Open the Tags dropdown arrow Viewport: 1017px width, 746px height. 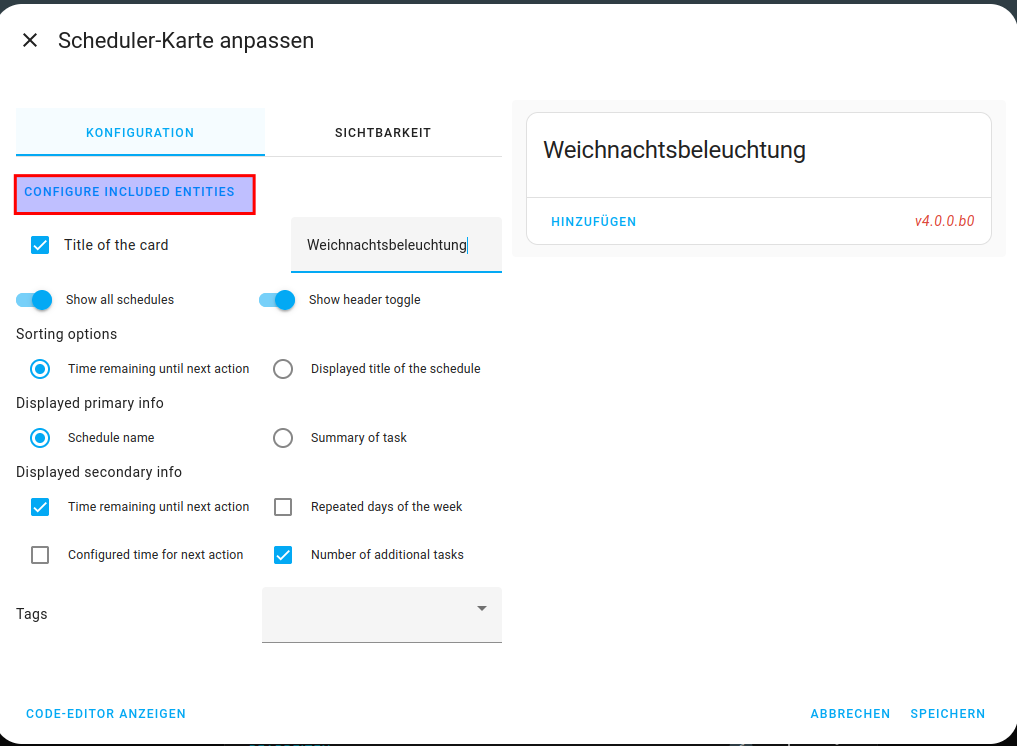click(x=481, y=608)
